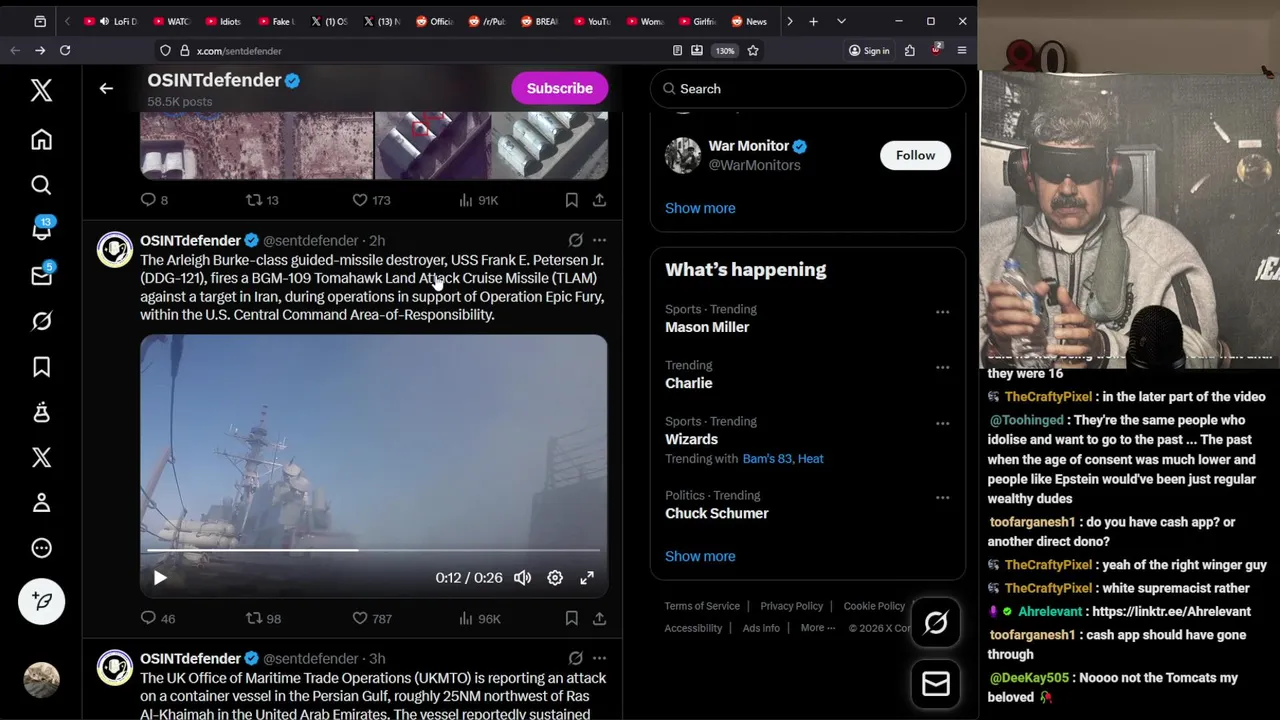1280x720 pixels.
Task: Open Charlie trending topic
Action: pos(689,383)
